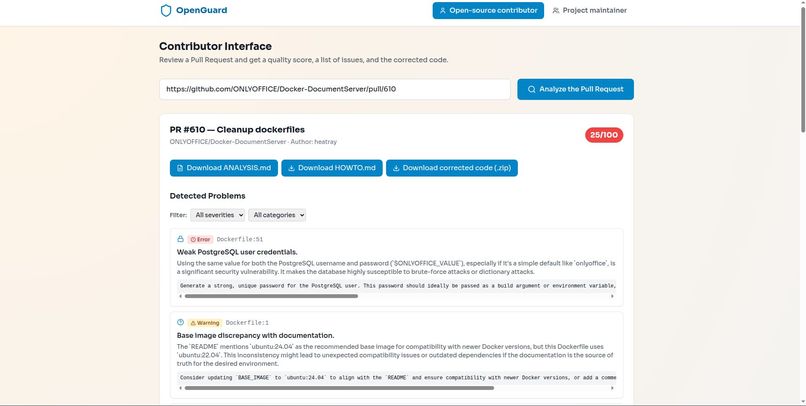Click download icon in corrected code button
The height and width of the screenshot is (406, 806).
point(396,168)
